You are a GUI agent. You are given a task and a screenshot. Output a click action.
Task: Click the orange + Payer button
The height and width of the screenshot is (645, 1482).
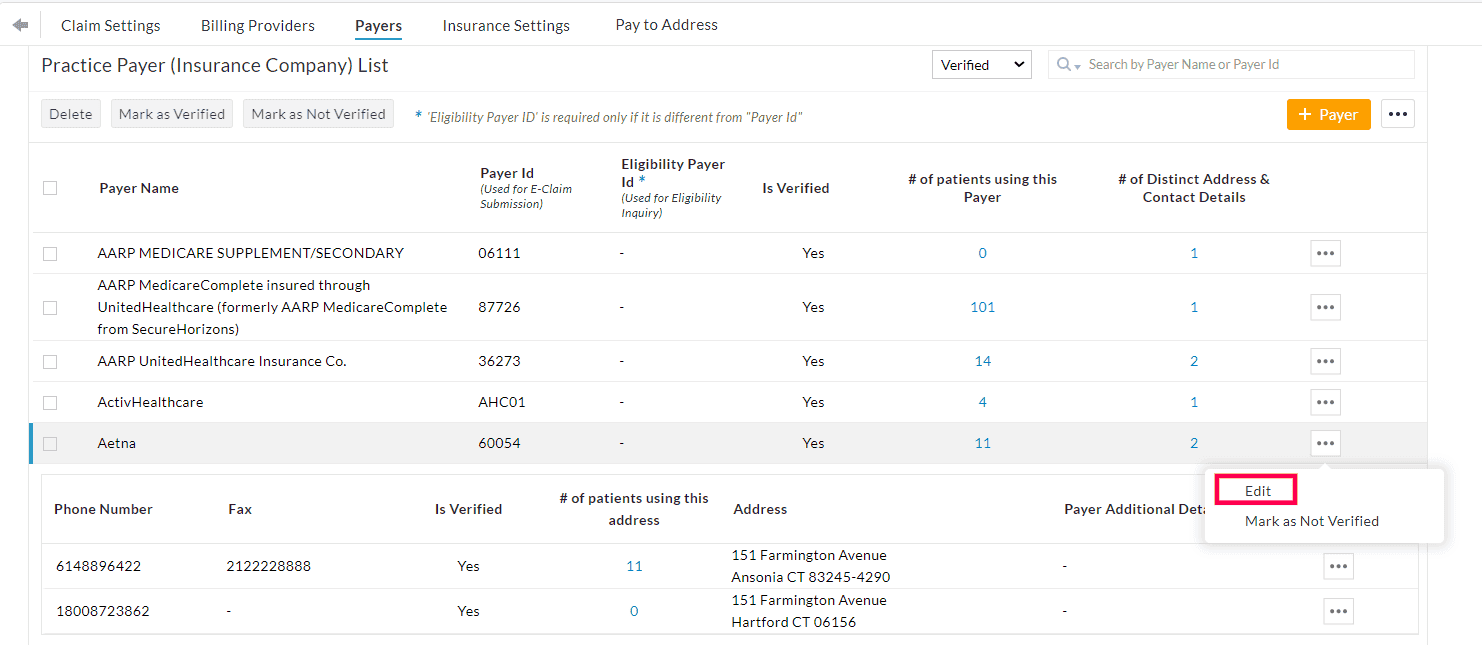point(1328,114)
